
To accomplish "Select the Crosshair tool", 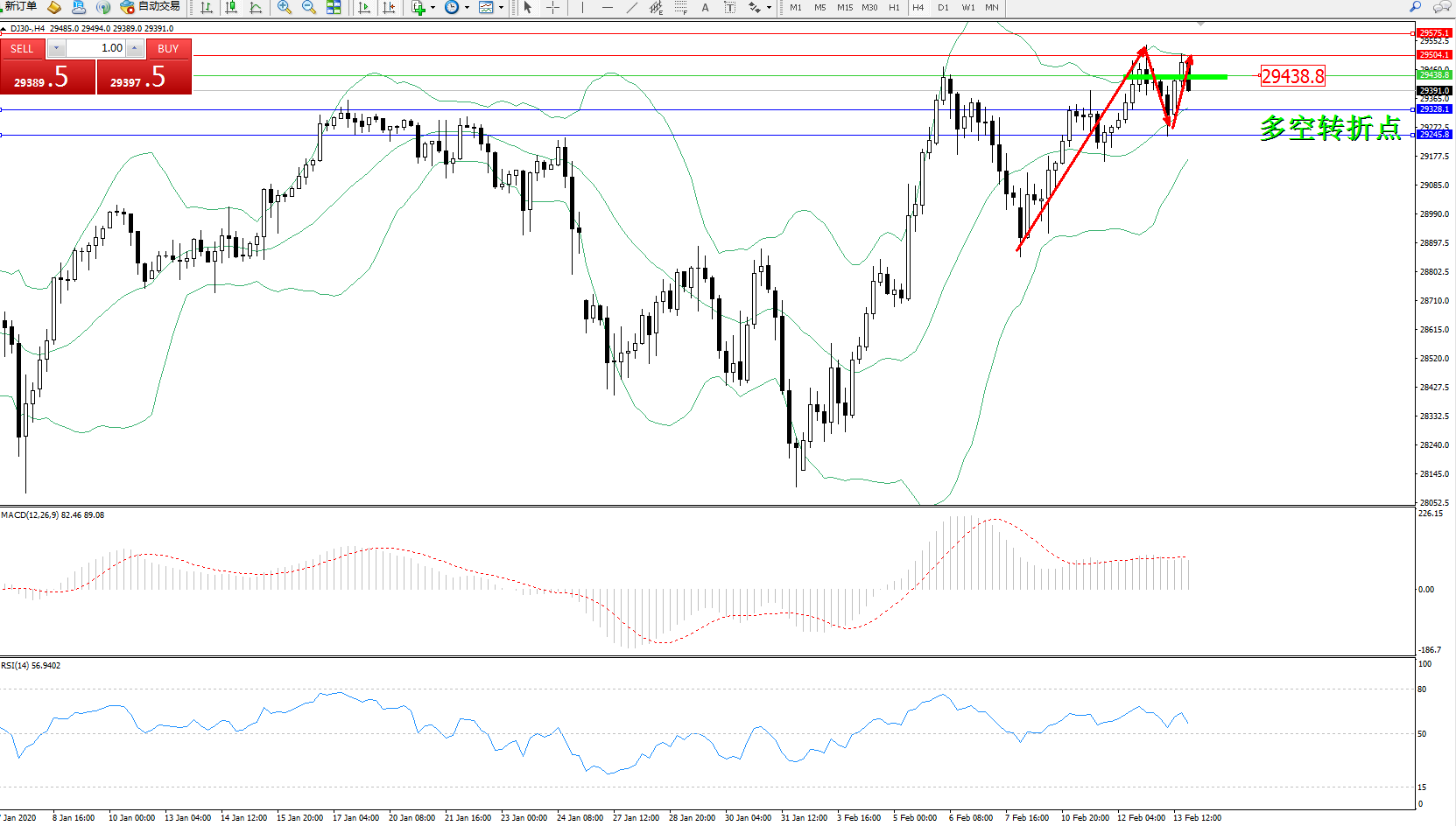I will [553, 8].
